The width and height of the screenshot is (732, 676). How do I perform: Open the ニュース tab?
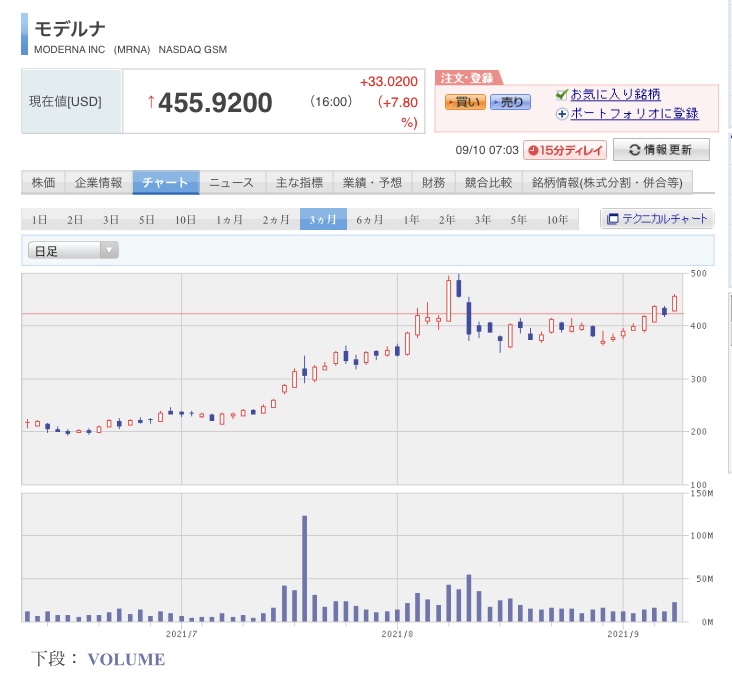click(x=232, y=183)
